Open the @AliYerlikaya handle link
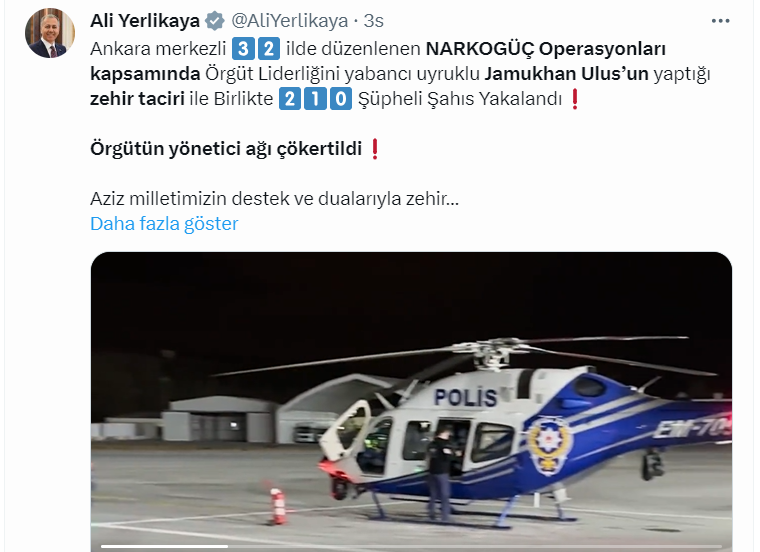The image size is (760, 552). click(289, 21)
